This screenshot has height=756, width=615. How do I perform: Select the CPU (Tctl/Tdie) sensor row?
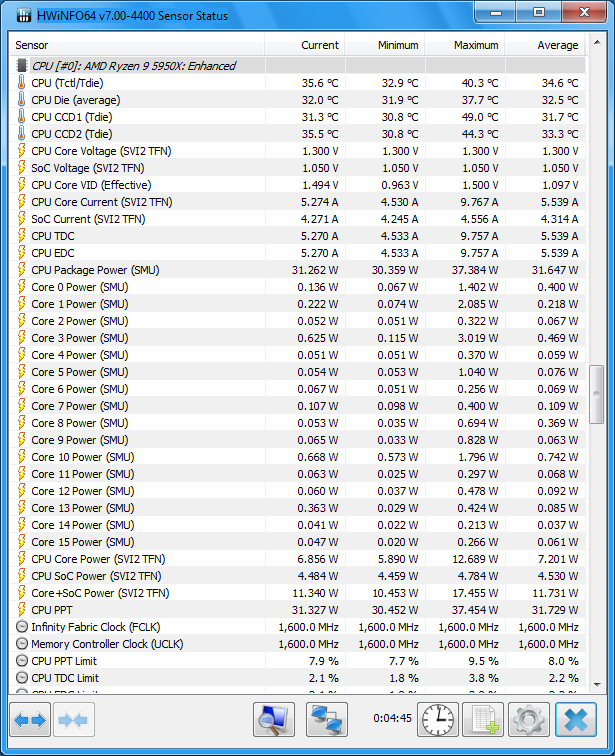(66, 83)
